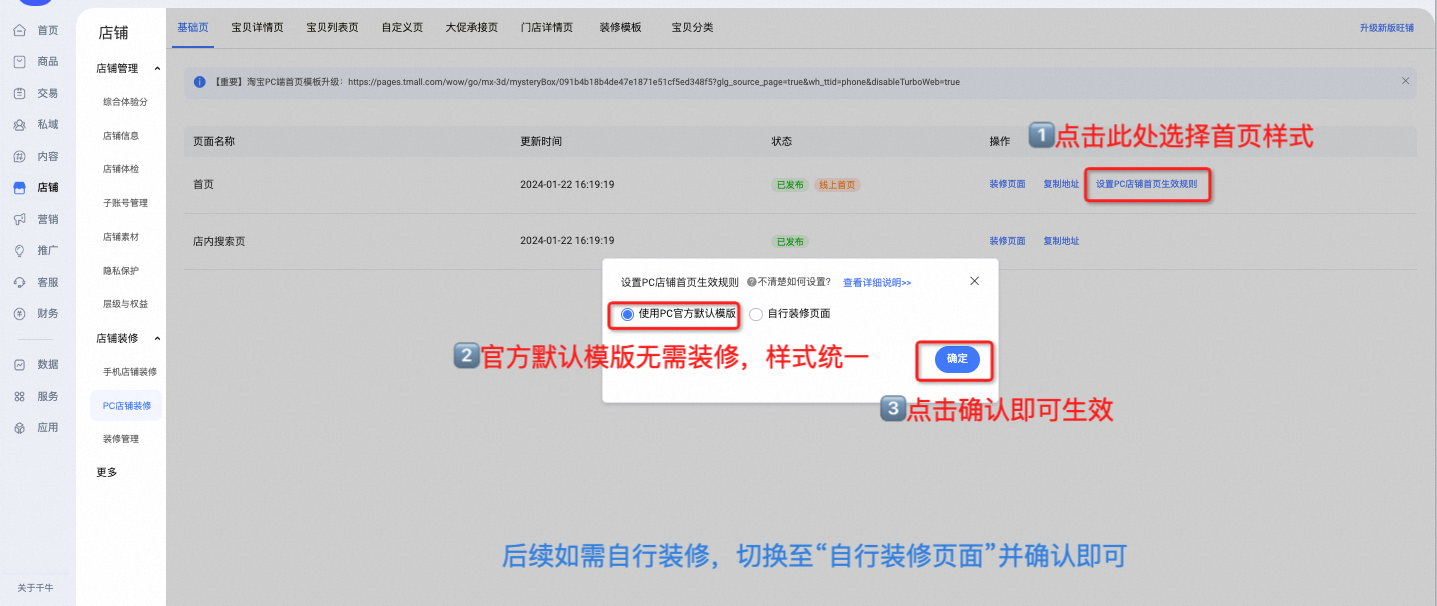Click 设置PC店铺首页生效规则 link
Screen dimensions: 1437x606
[1146, 184]
